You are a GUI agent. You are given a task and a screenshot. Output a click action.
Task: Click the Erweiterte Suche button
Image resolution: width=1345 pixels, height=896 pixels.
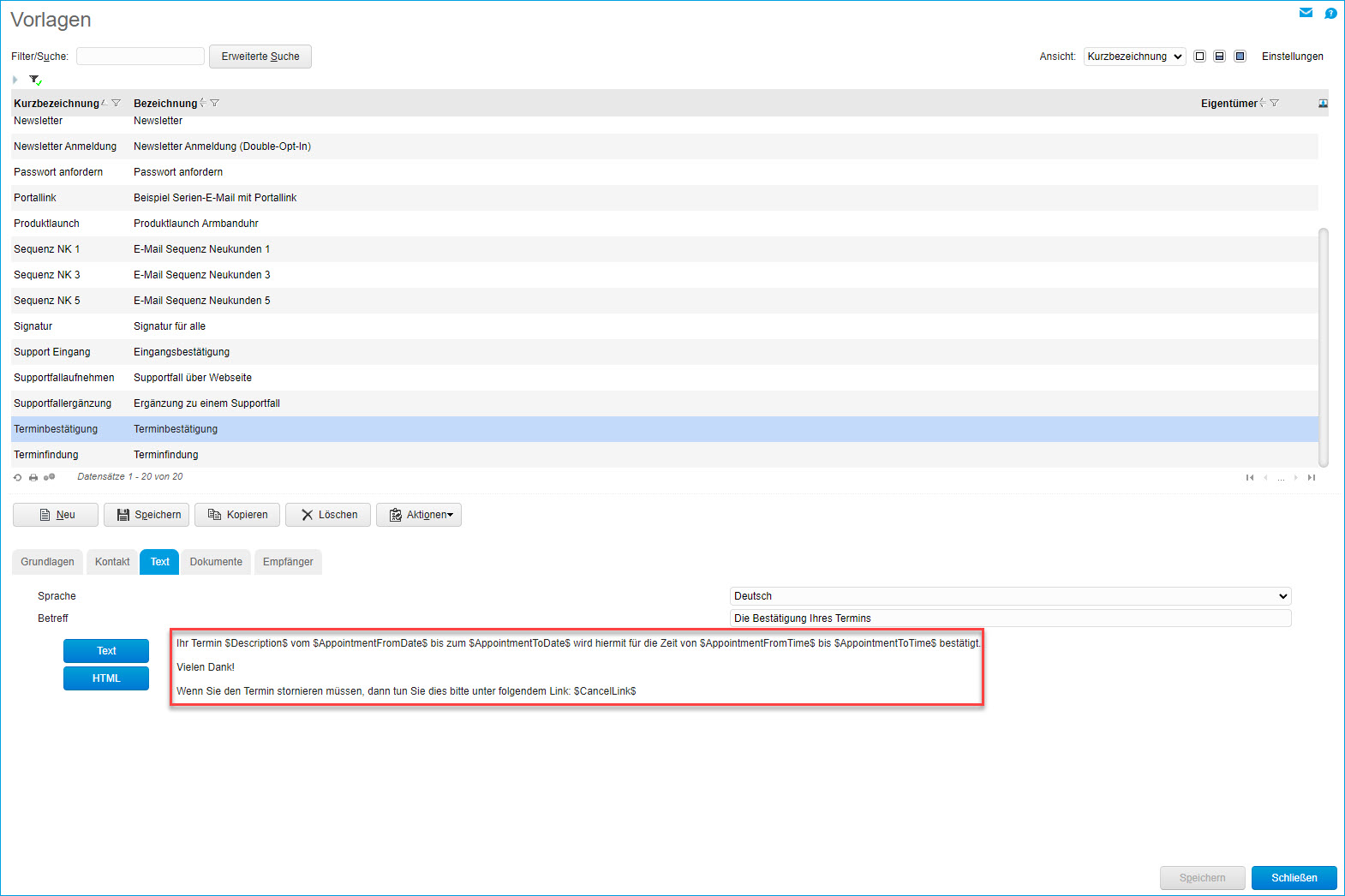260,57
